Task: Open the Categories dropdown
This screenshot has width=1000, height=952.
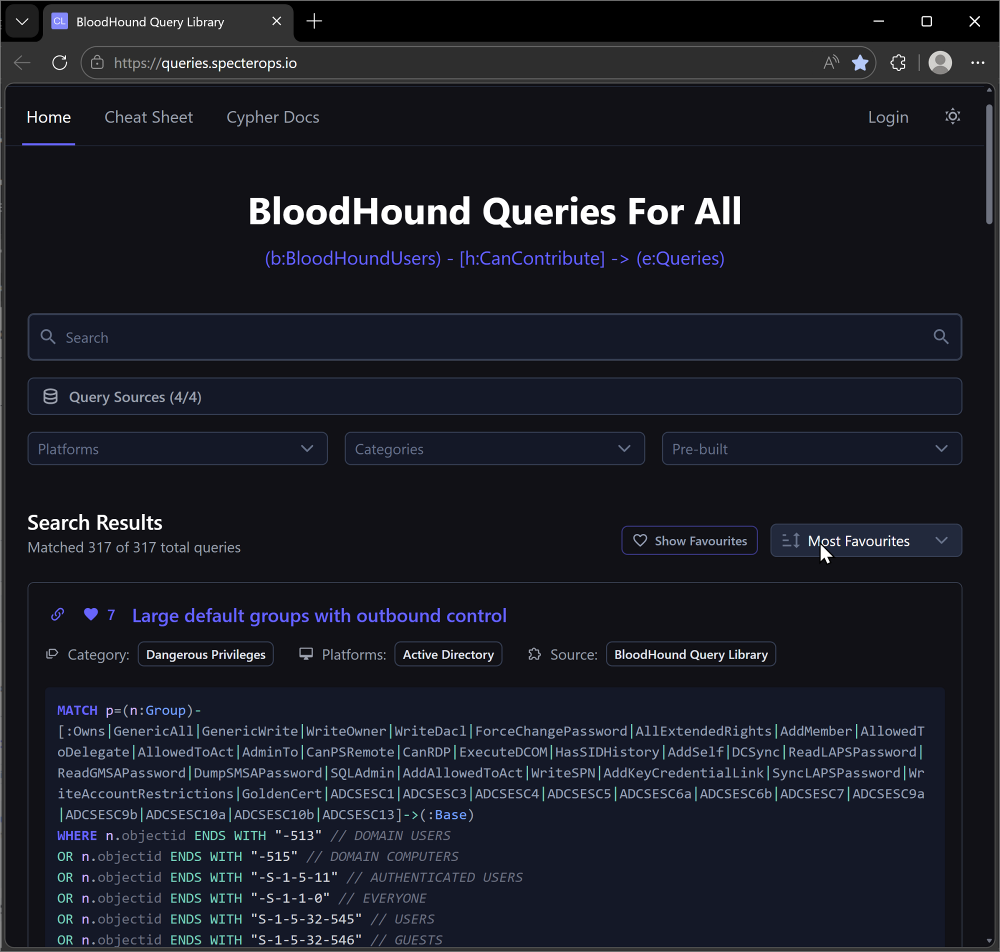Action: coord(494,449)
